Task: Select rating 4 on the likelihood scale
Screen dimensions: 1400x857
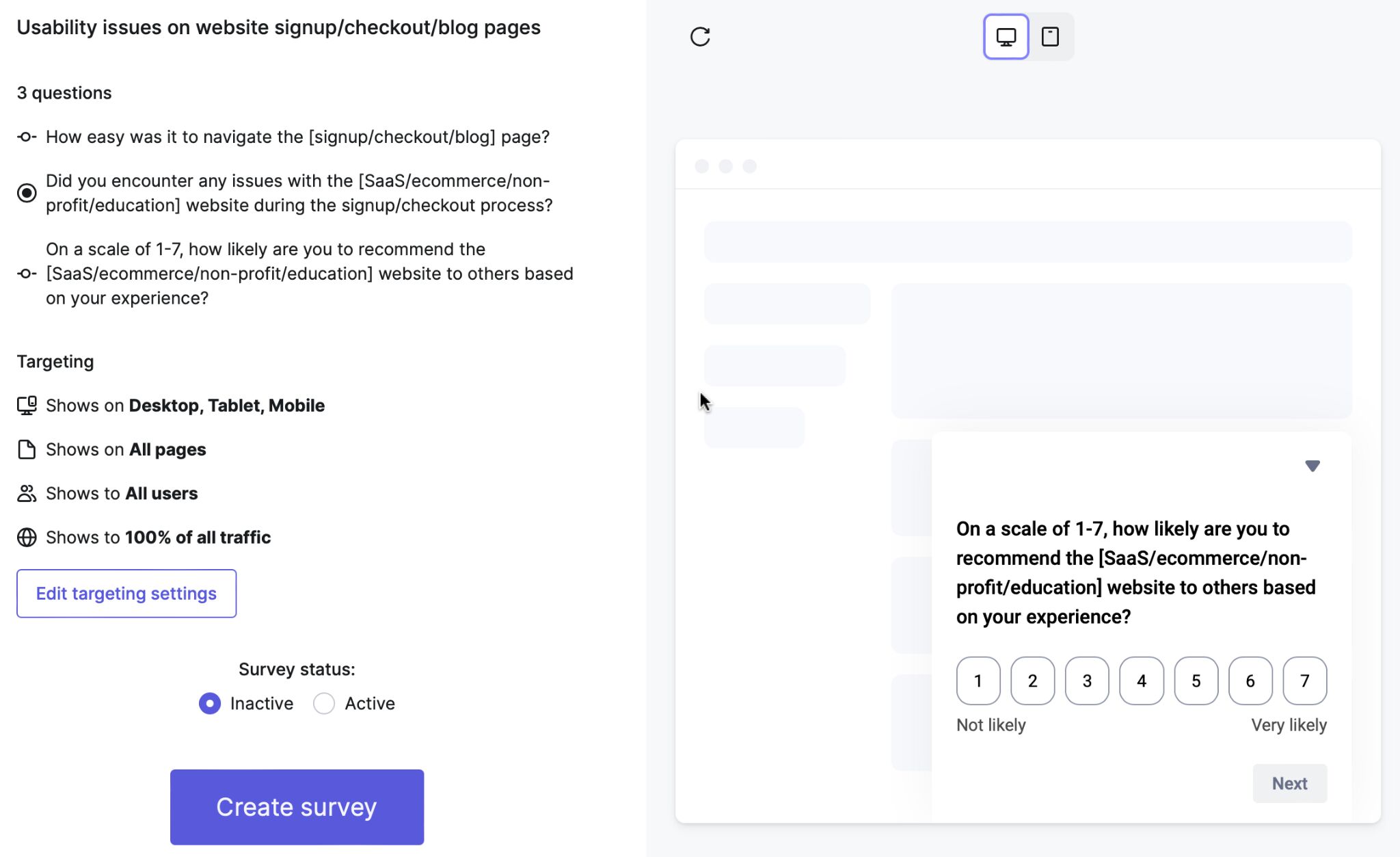Action: [1141, 681]
